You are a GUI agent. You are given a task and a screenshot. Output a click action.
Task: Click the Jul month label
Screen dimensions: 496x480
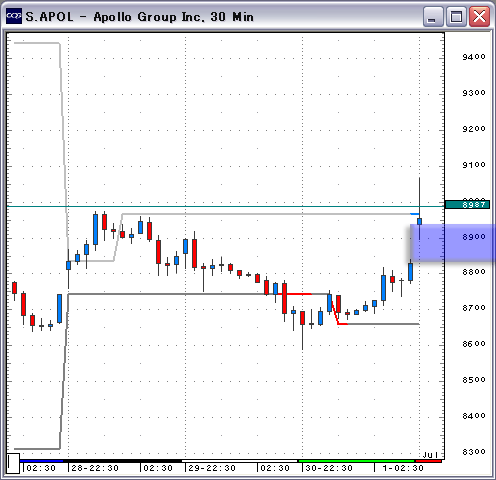click(x=430, y=455)
